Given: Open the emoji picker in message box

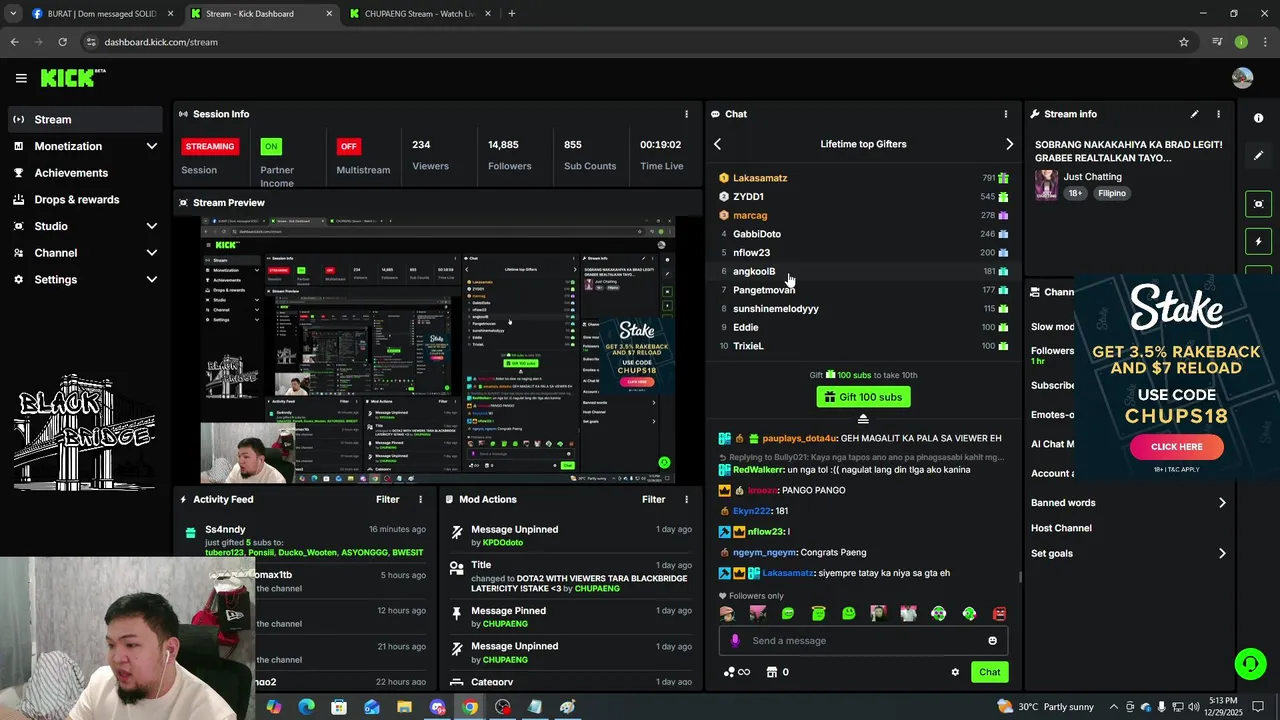Looking at the screenshot, I should [x=992, y=641].
